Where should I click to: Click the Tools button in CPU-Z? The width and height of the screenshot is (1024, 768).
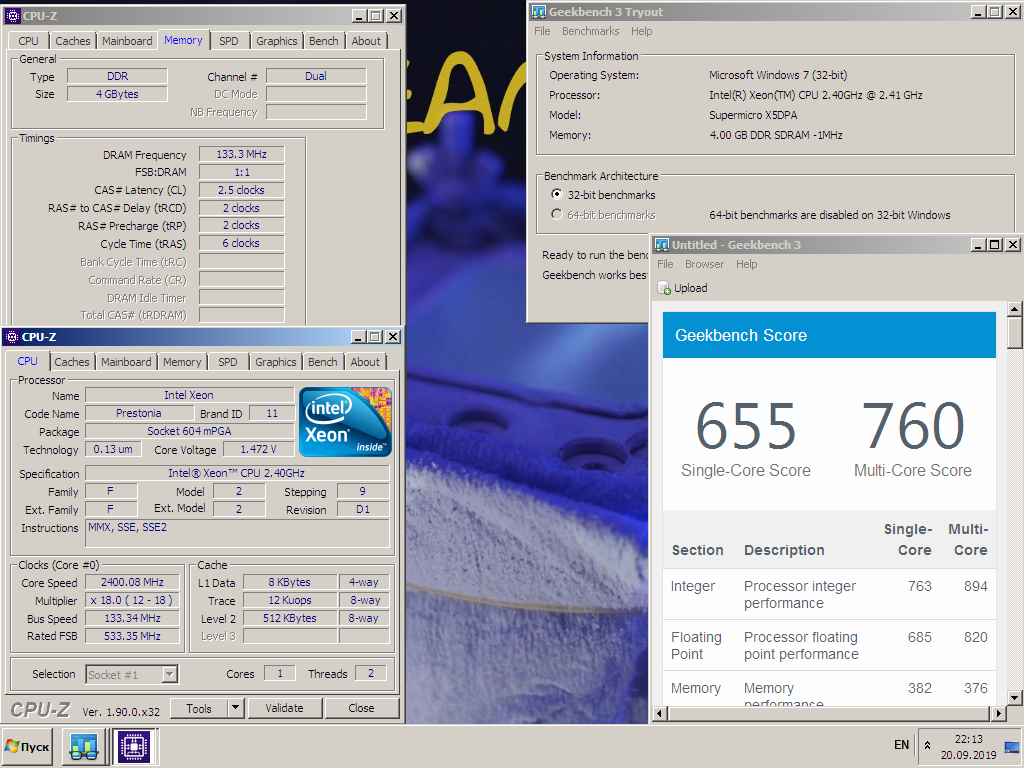(199, 708)
